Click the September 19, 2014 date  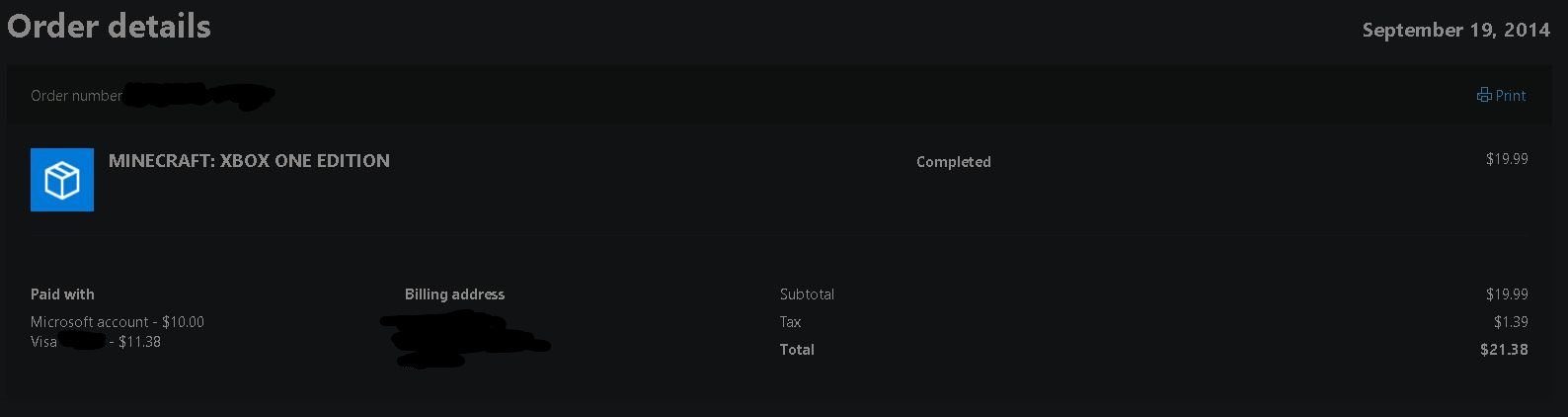pyautogui.click(x=1456, y=31)
